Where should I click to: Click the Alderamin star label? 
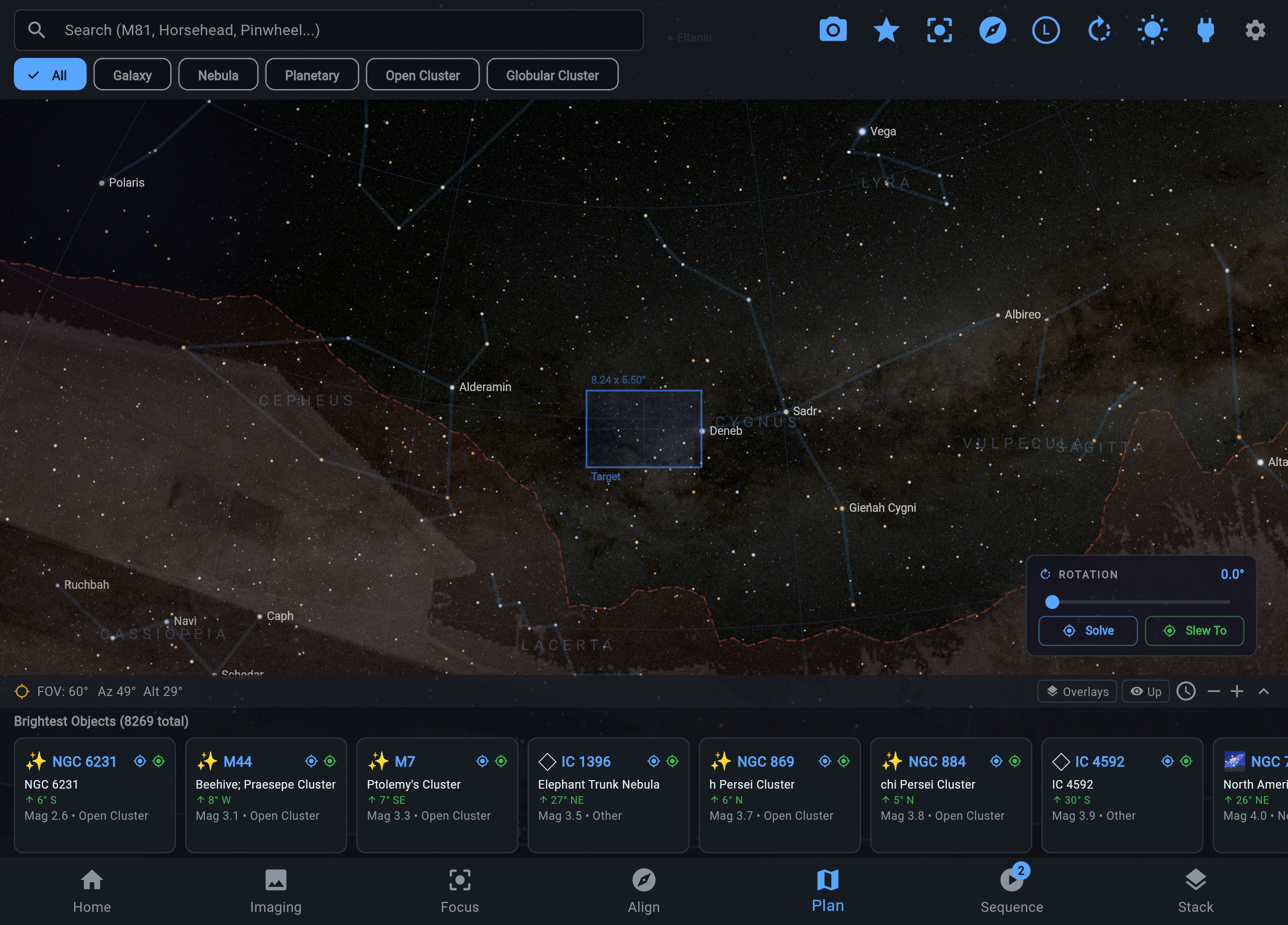485,387
